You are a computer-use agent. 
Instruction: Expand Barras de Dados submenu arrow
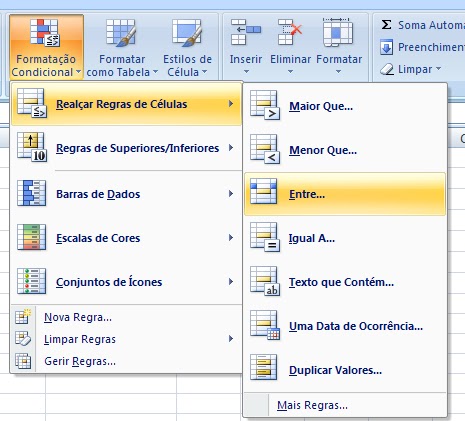point(231,194)
